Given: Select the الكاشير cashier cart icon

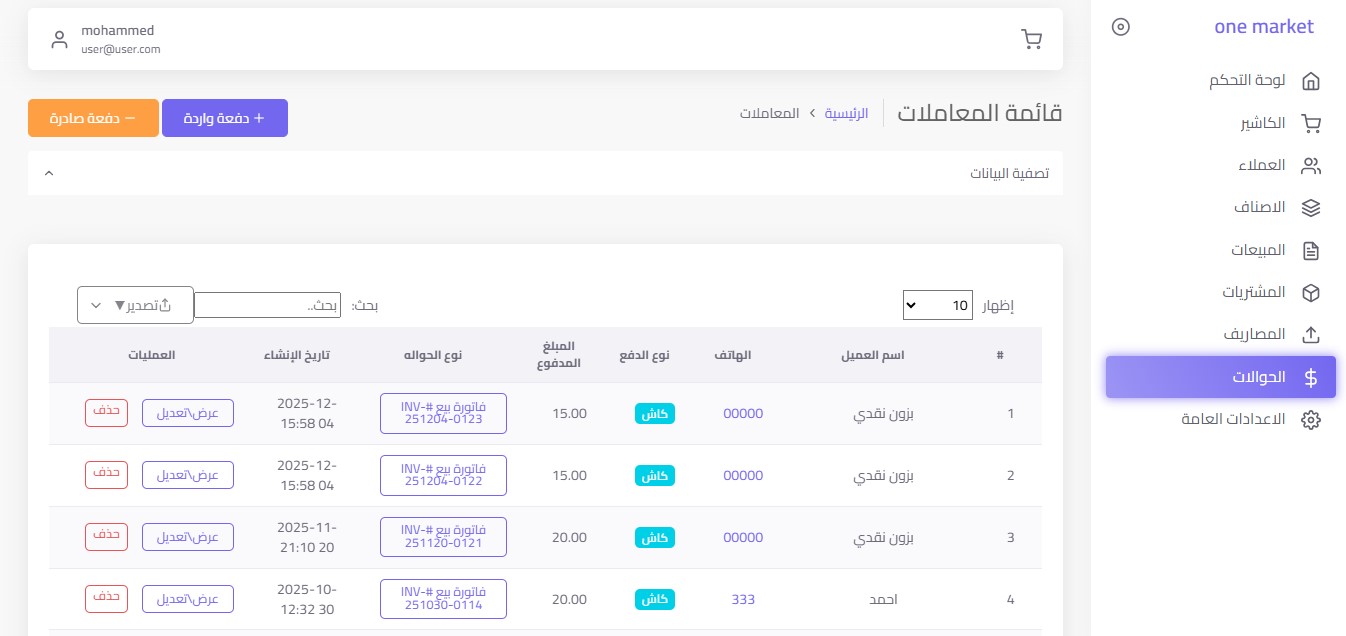Looking at the screenshot, I should pos(1311,123).
